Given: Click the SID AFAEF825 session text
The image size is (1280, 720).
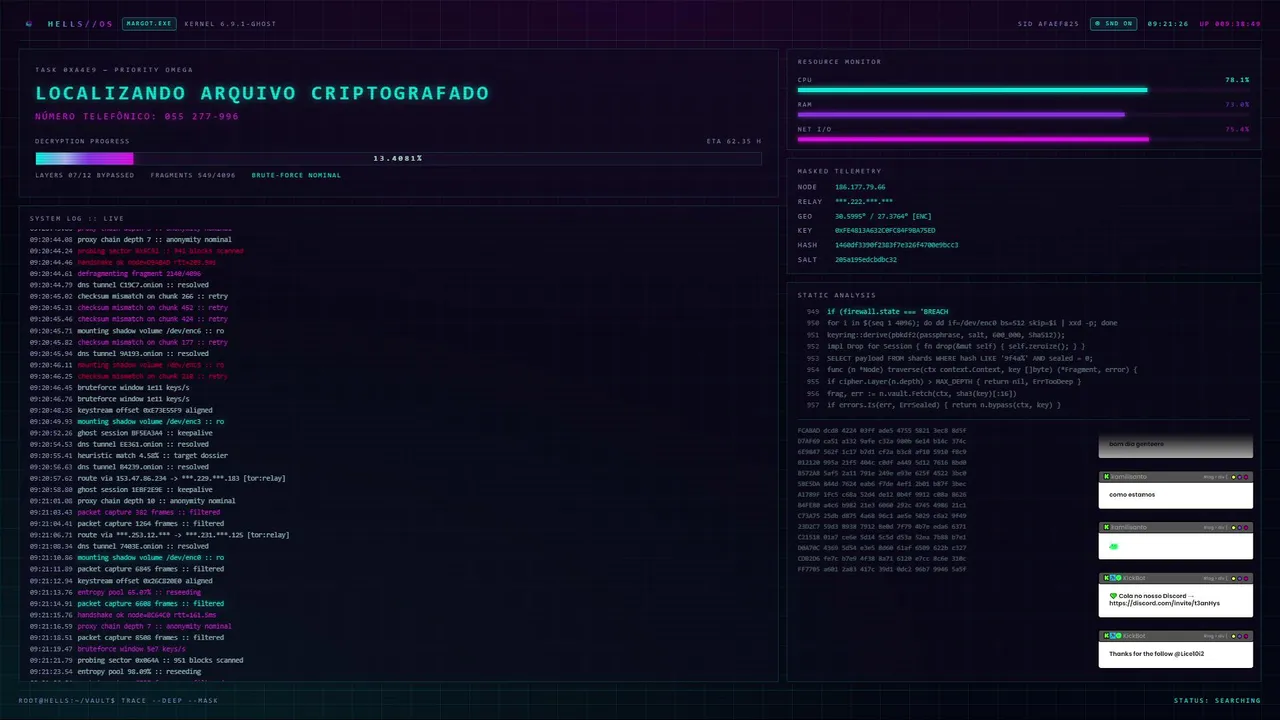Looking at the screenshot, I should [1048, 23].
